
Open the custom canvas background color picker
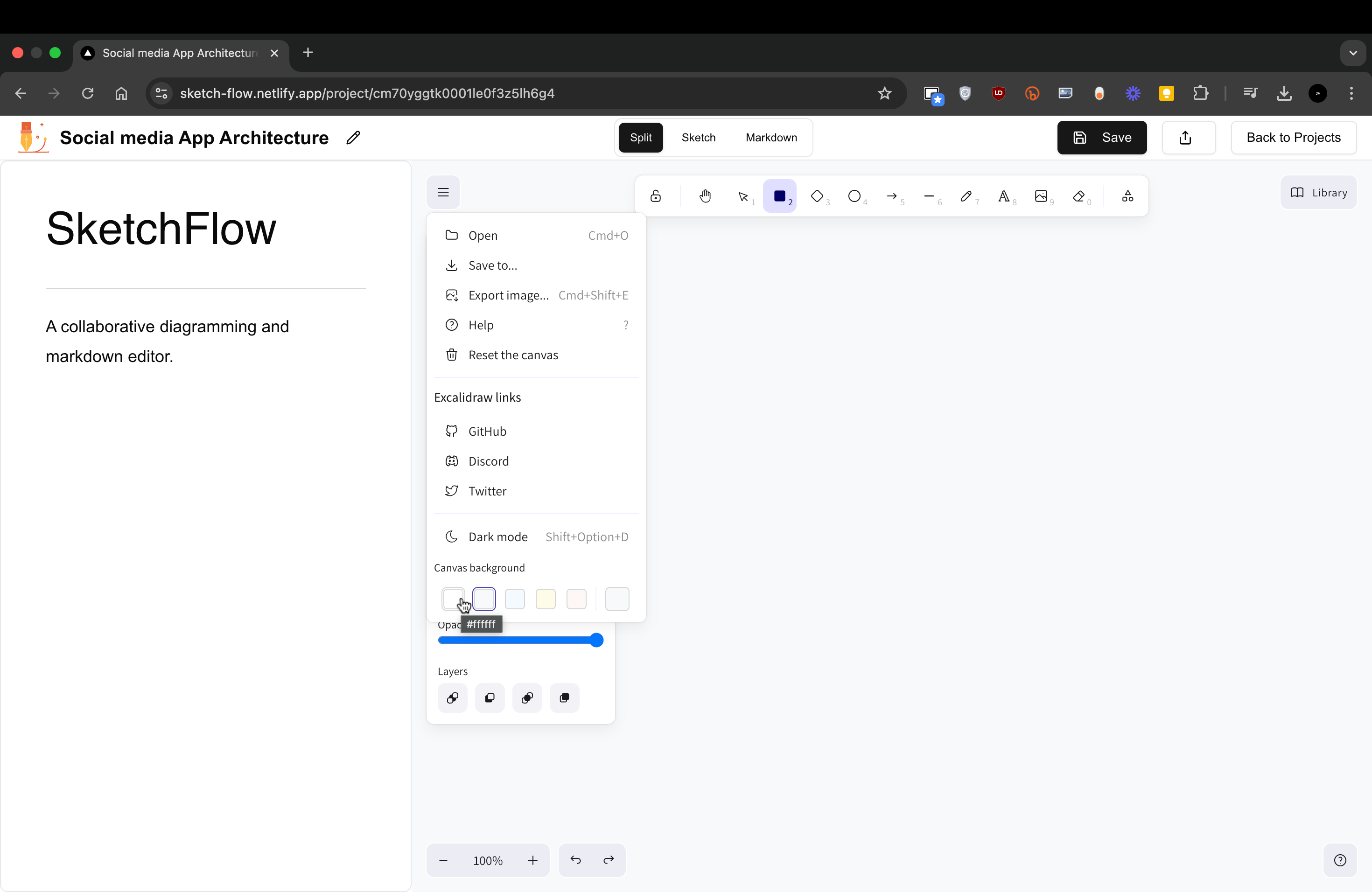(617, 599)
